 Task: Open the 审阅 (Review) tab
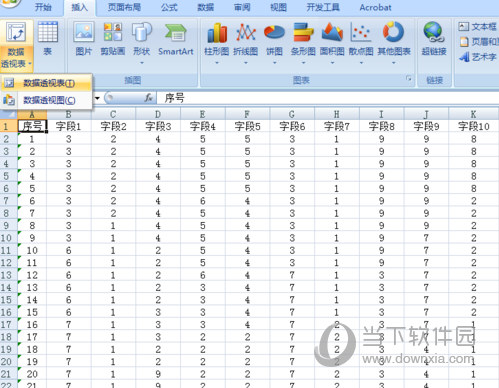point(242,7)
